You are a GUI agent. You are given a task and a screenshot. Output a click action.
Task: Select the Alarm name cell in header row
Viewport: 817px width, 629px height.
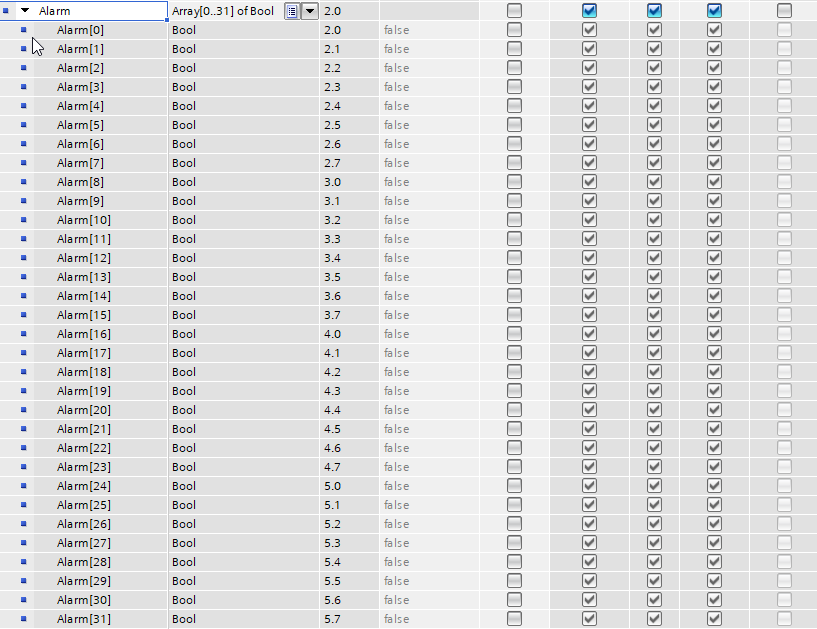point(101,11)
